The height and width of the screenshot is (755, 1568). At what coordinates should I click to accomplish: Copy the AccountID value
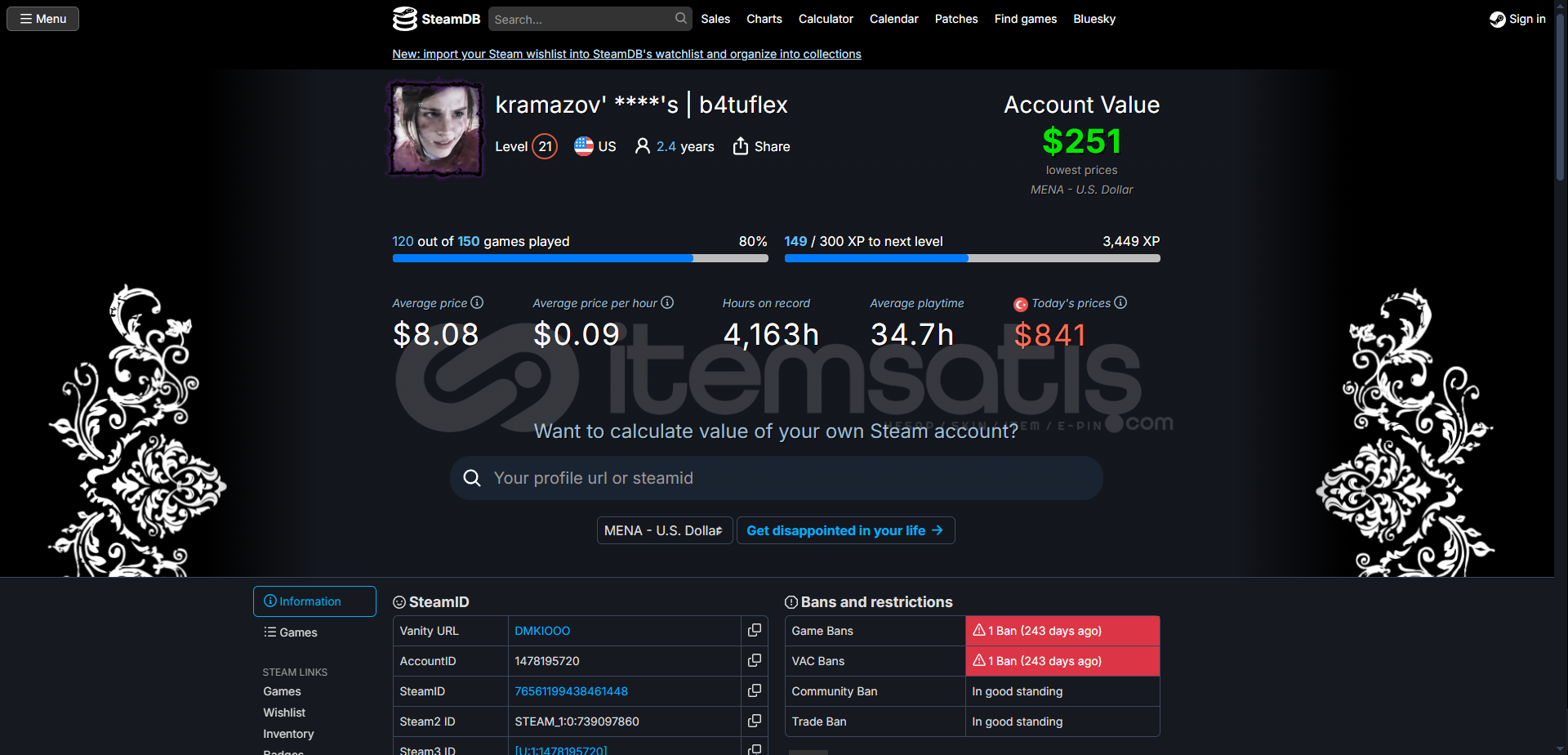click(755, 660)
